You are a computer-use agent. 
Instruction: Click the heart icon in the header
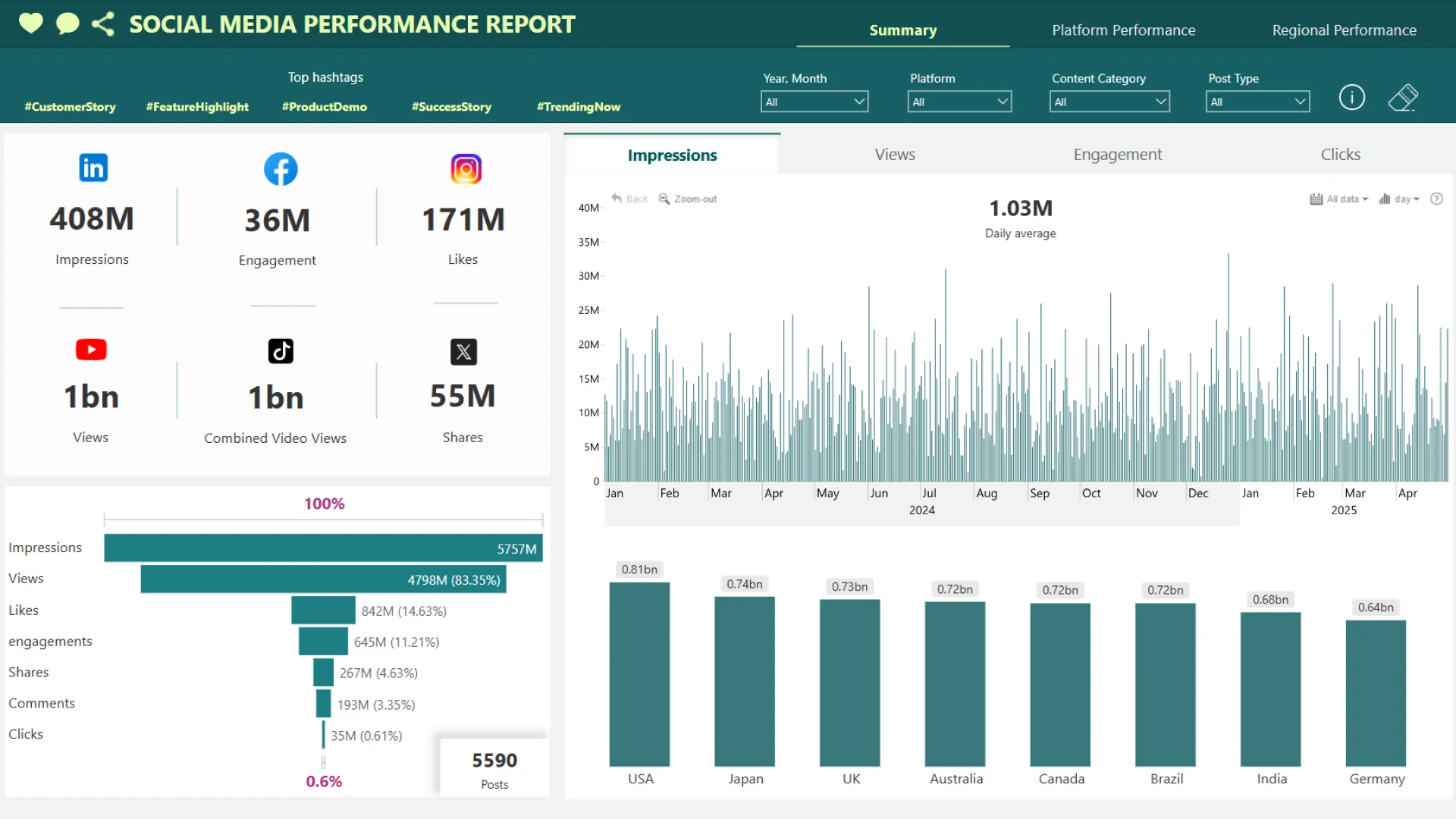click(x=31, y=24)
